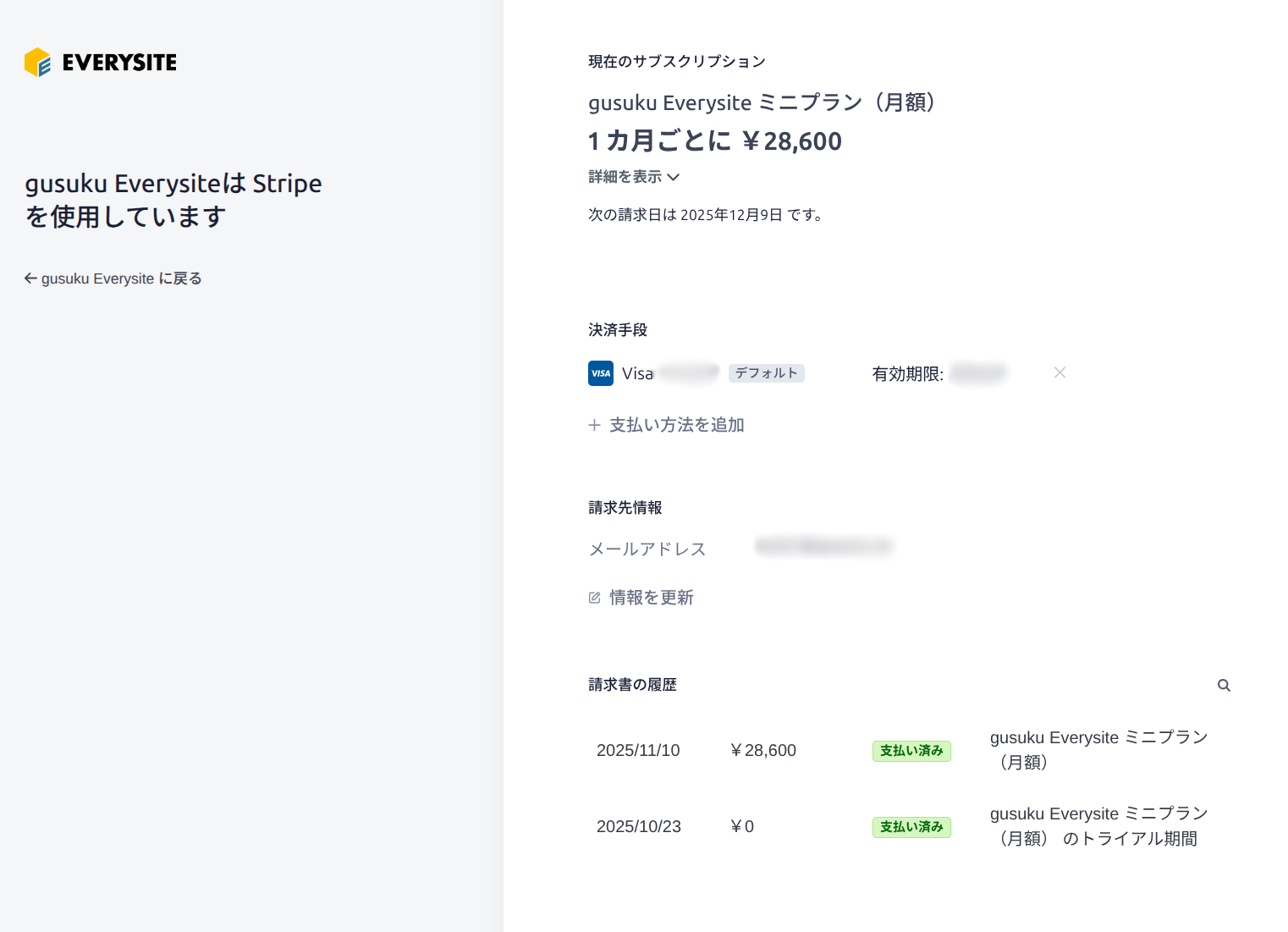Image resolution: width=1288 pixels, height=932 pixels.
Task: Click the '次の請求日は 2025年12月9日' text
Action: (x=706, y=215)
